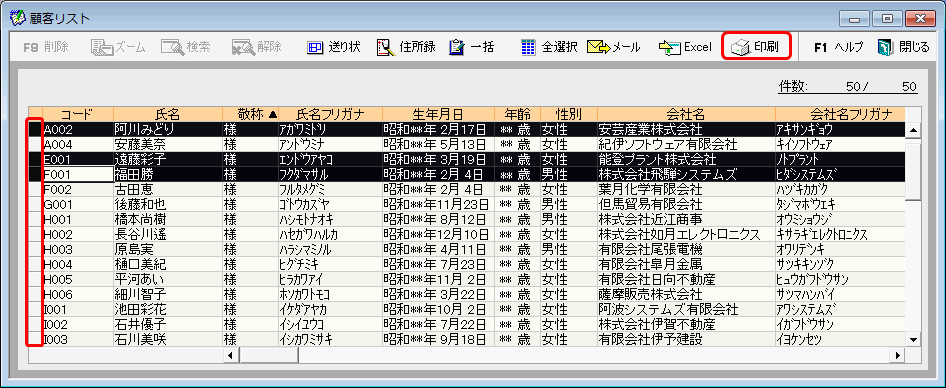The width and height of the screenshot is (946, 388).
Task: Click the greyed F9 削除 delete button
Action: pos(45,47)
